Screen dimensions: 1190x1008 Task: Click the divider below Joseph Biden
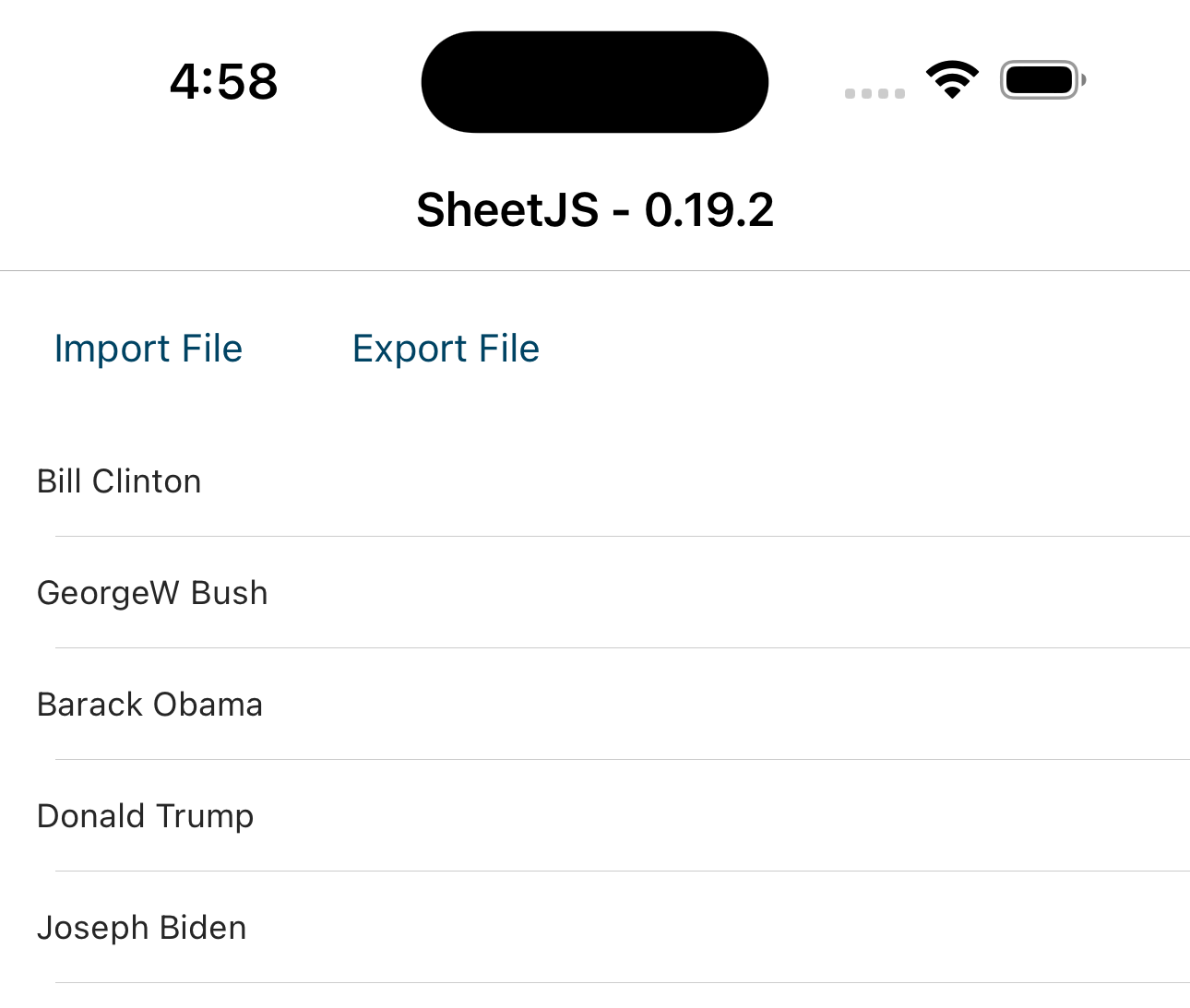(623, 983)
